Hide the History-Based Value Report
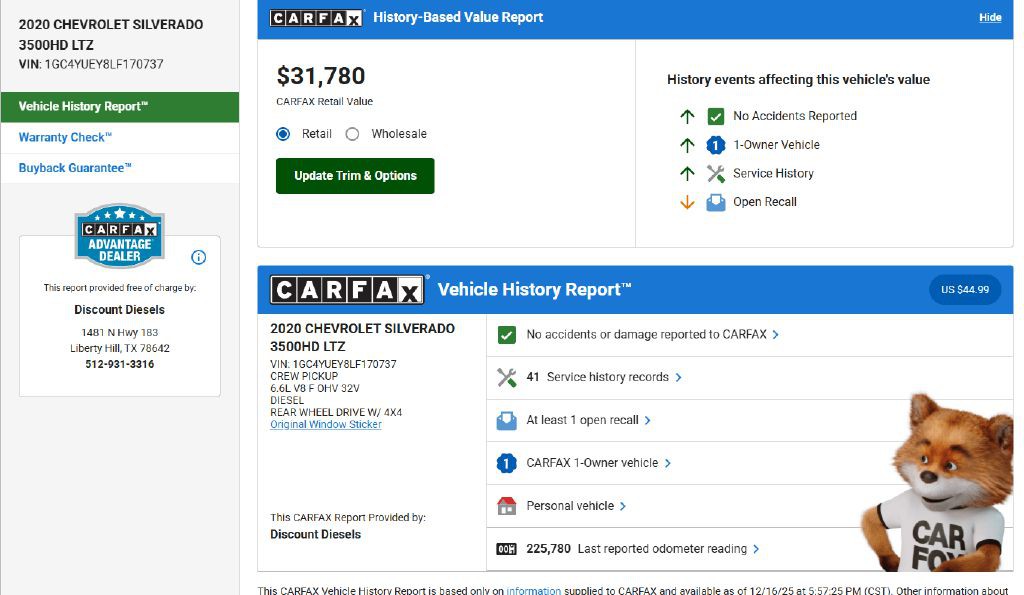 click(x=989, y=18)
